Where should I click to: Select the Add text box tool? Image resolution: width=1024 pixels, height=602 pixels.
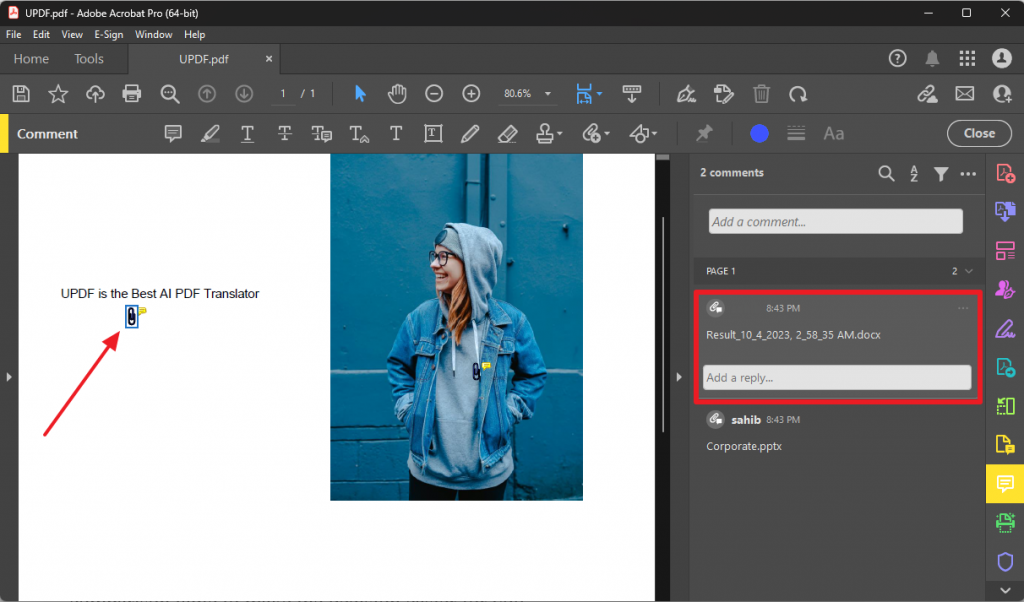(432, 133)
